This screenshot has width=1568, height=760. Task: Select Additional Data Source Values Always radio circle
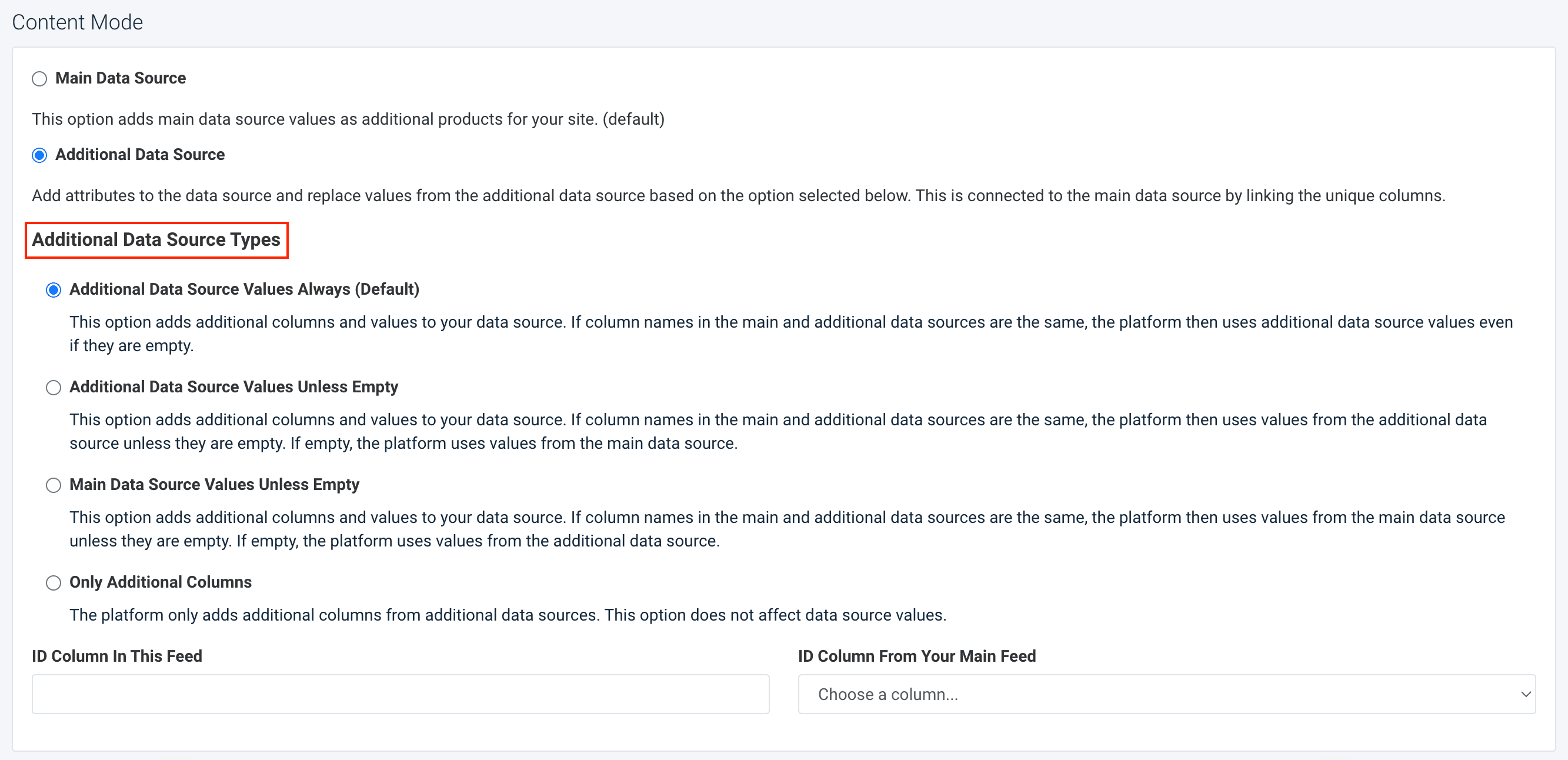coord(54,290)
